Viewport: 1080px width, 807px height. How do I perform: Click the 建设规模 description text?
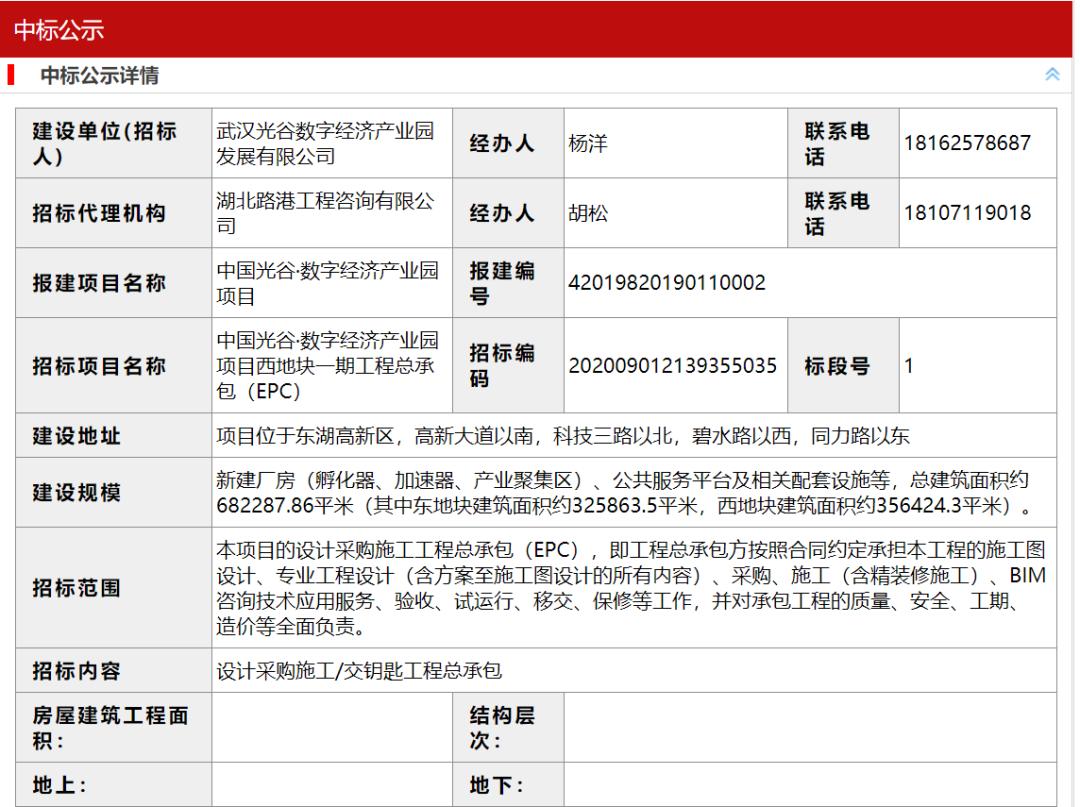point(625,492)
